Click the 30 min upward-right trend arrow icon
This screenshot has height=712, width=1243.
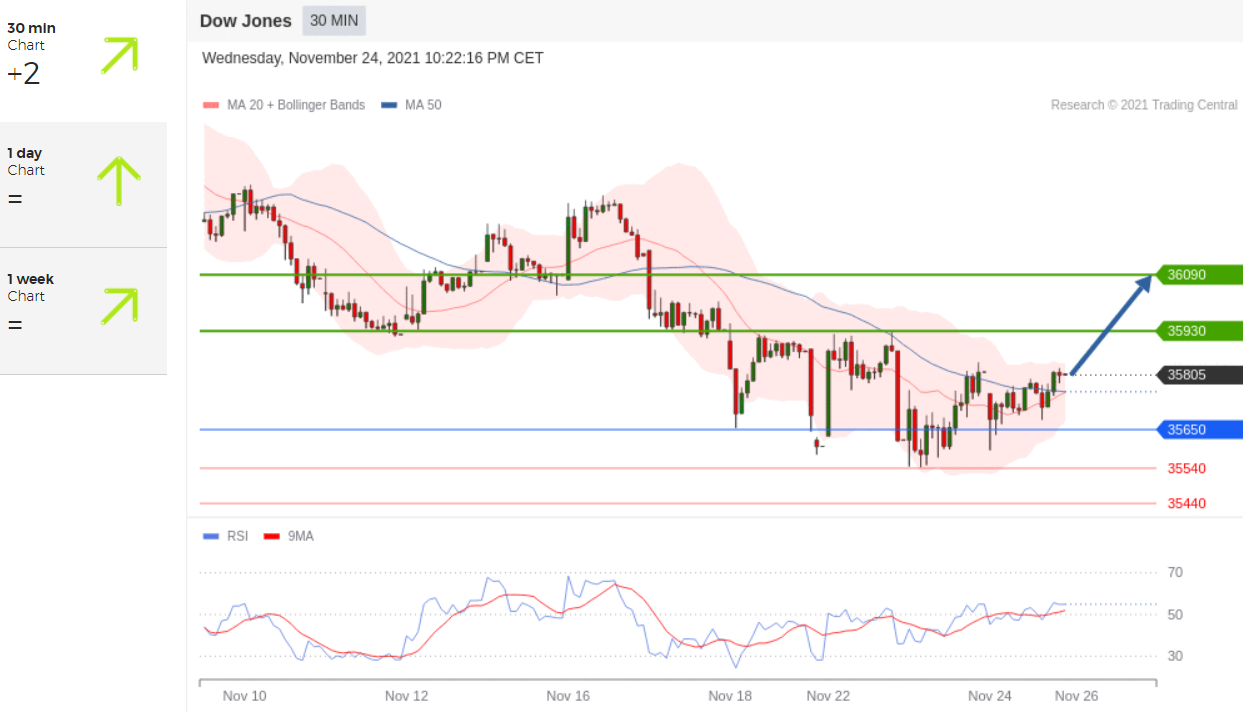point(119,55)
